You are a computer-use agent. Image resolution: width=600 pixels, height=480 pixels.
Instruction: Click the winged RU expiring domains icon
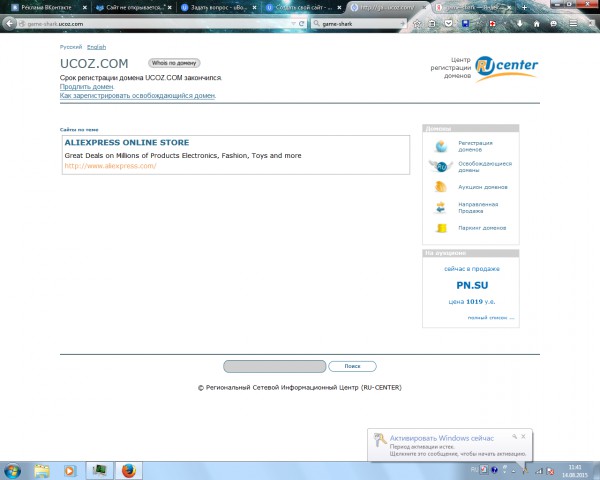[441, 167]
